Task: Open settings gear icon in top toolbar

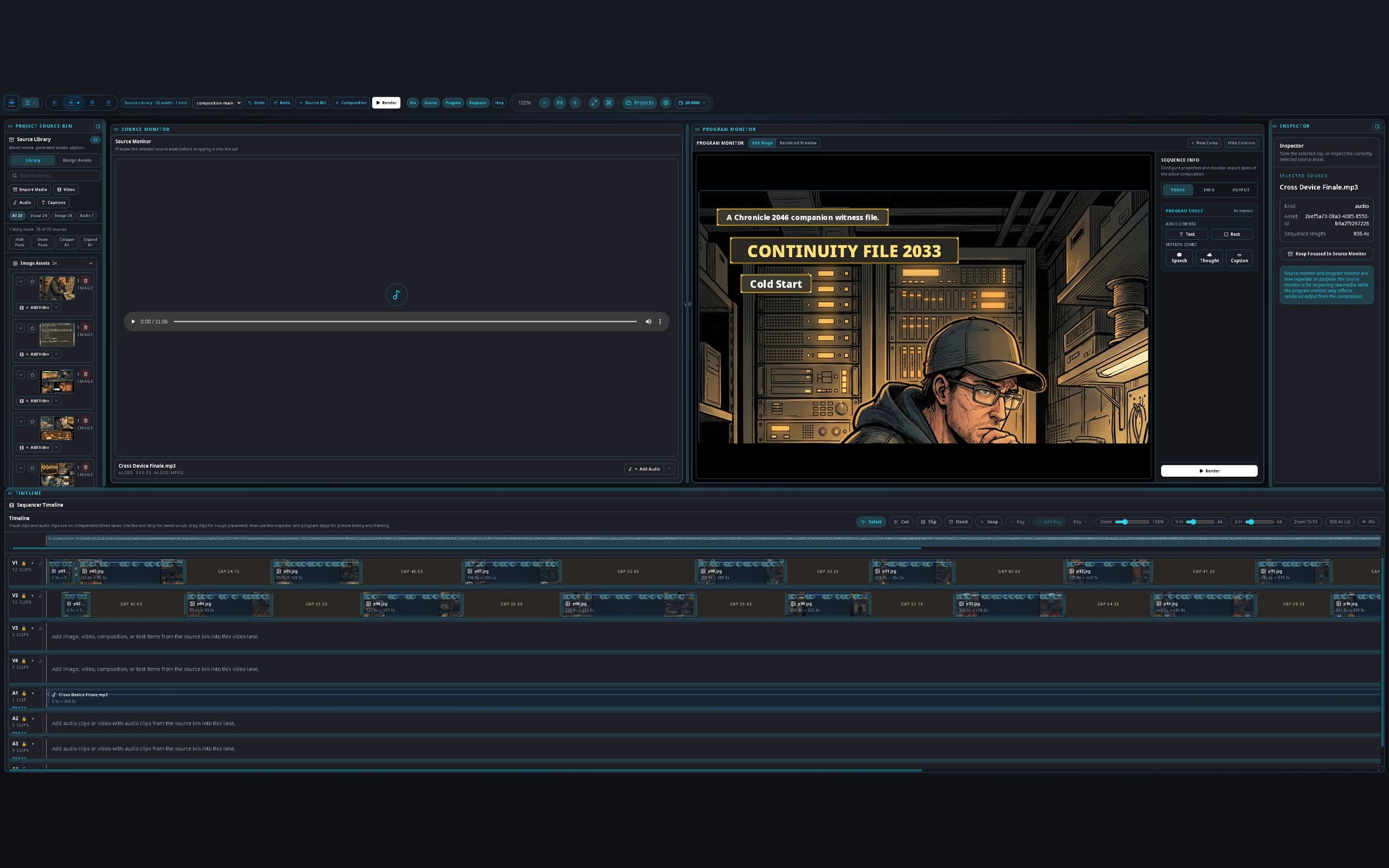Action: click(666, 103)
